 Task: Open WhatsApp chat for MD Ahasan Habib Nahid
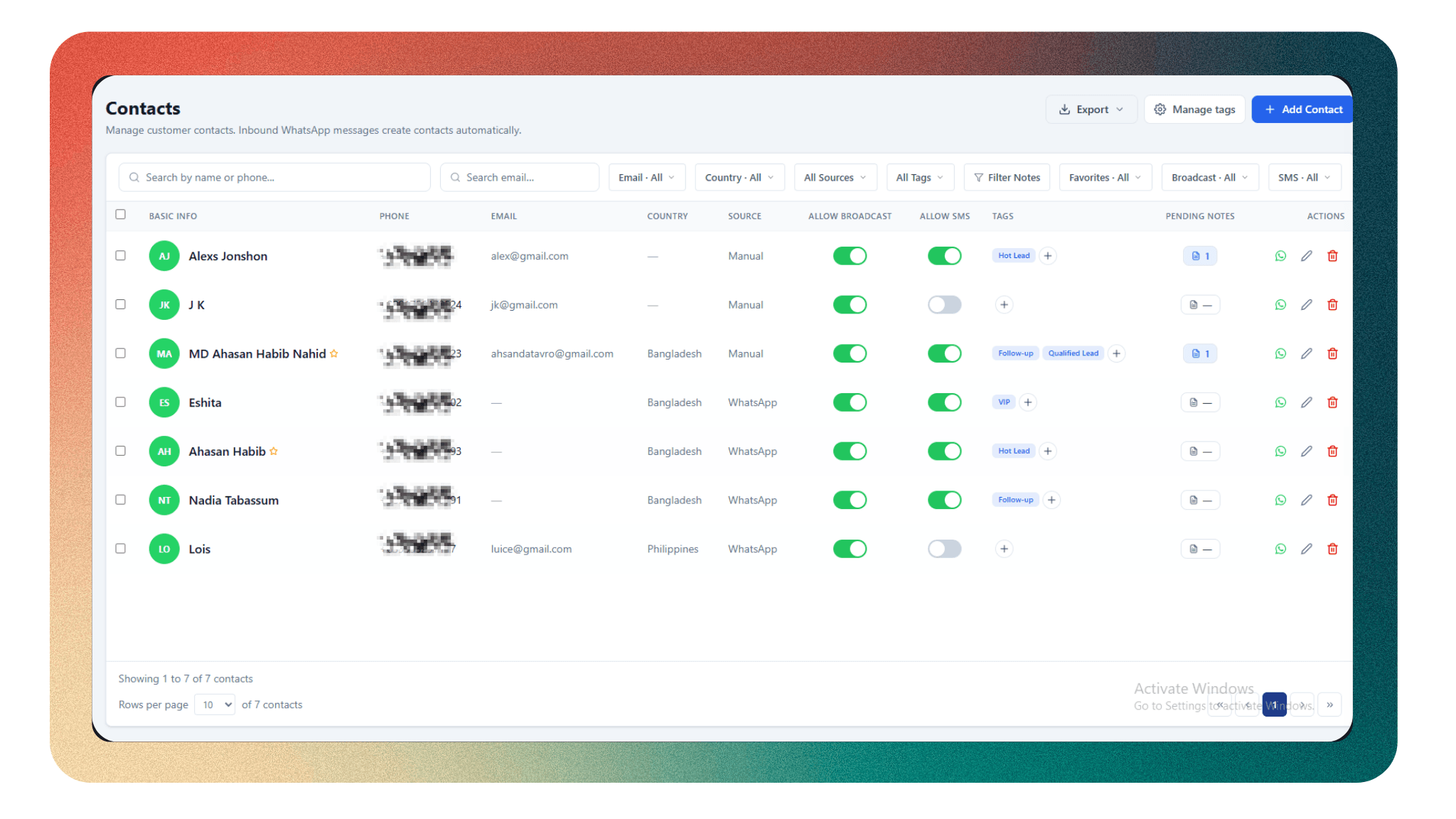[x=1280, y=354]
